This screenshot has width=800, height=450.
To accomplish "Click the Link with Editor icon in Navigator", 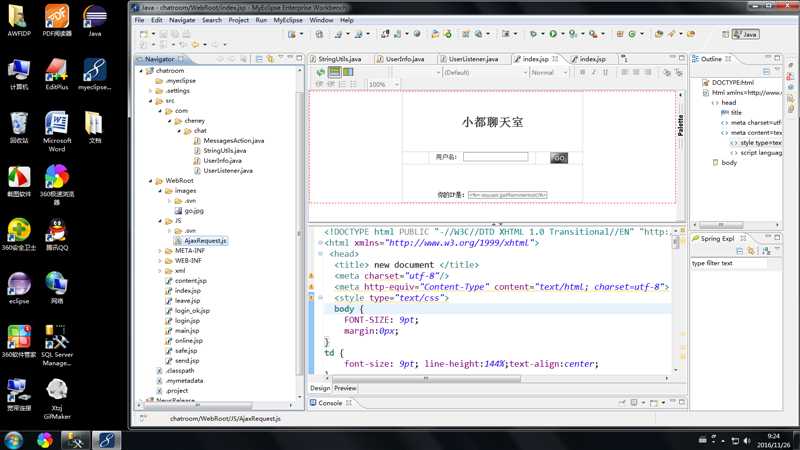I will (x=270, y=59).
